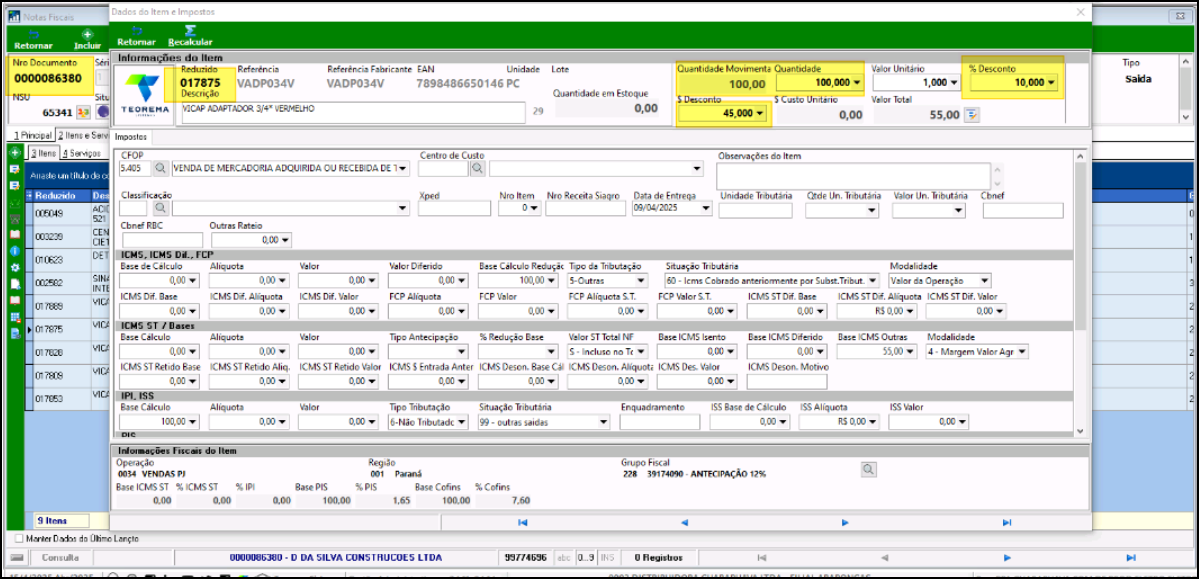This screenshot has height=579, width=1199.
Task: Open the IPI Tipo Tributação dropdown
Action: 463,421
